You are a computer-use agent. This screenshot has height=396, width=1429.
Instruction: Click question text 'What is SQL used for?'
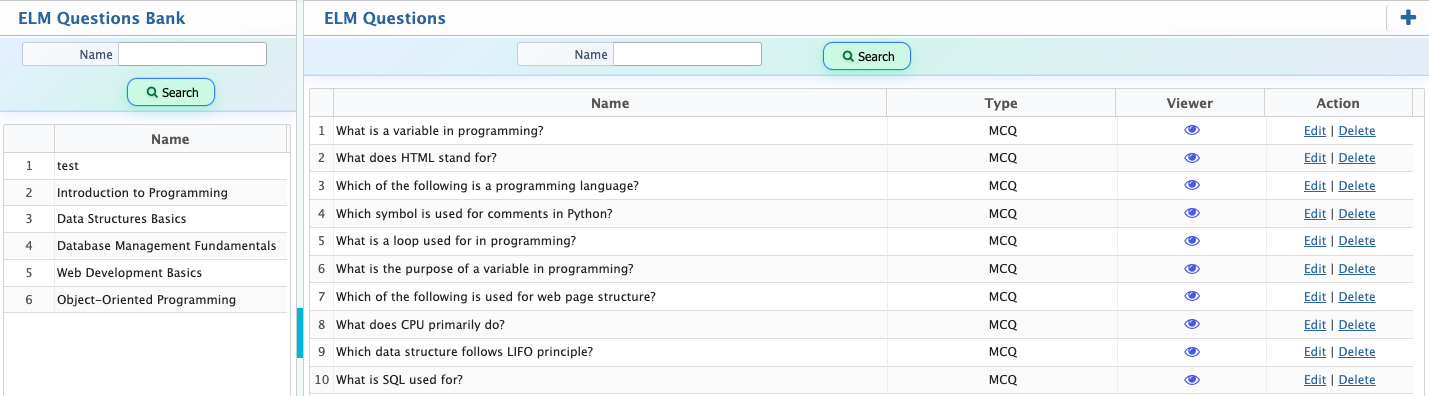(399, 380)
